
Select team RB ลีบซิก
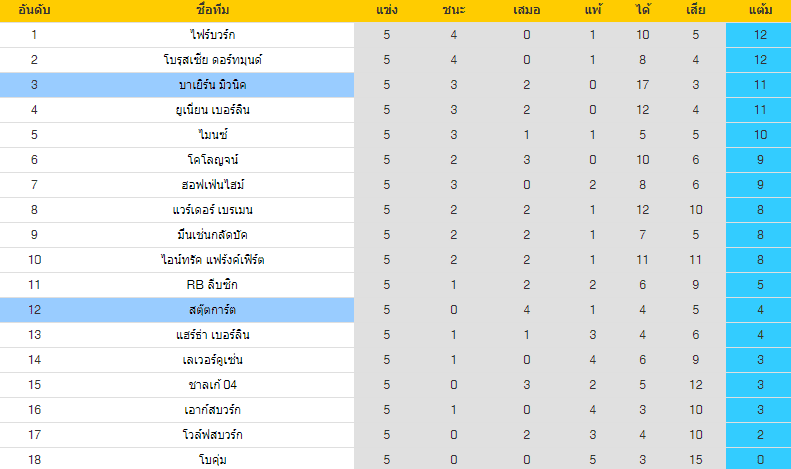(x=212, y=285)
